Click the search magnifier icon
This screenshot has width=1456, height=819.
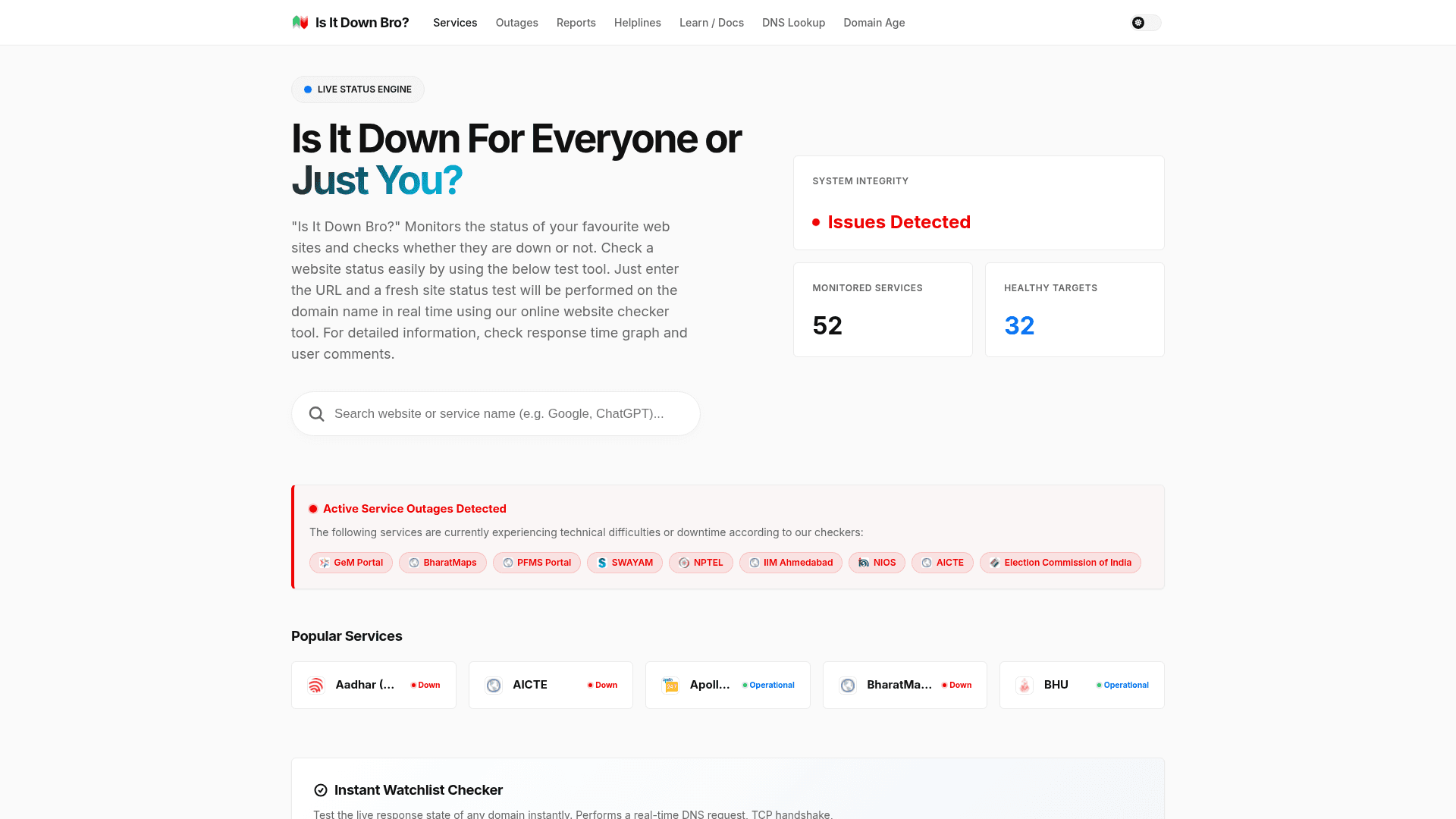(317, 414)
